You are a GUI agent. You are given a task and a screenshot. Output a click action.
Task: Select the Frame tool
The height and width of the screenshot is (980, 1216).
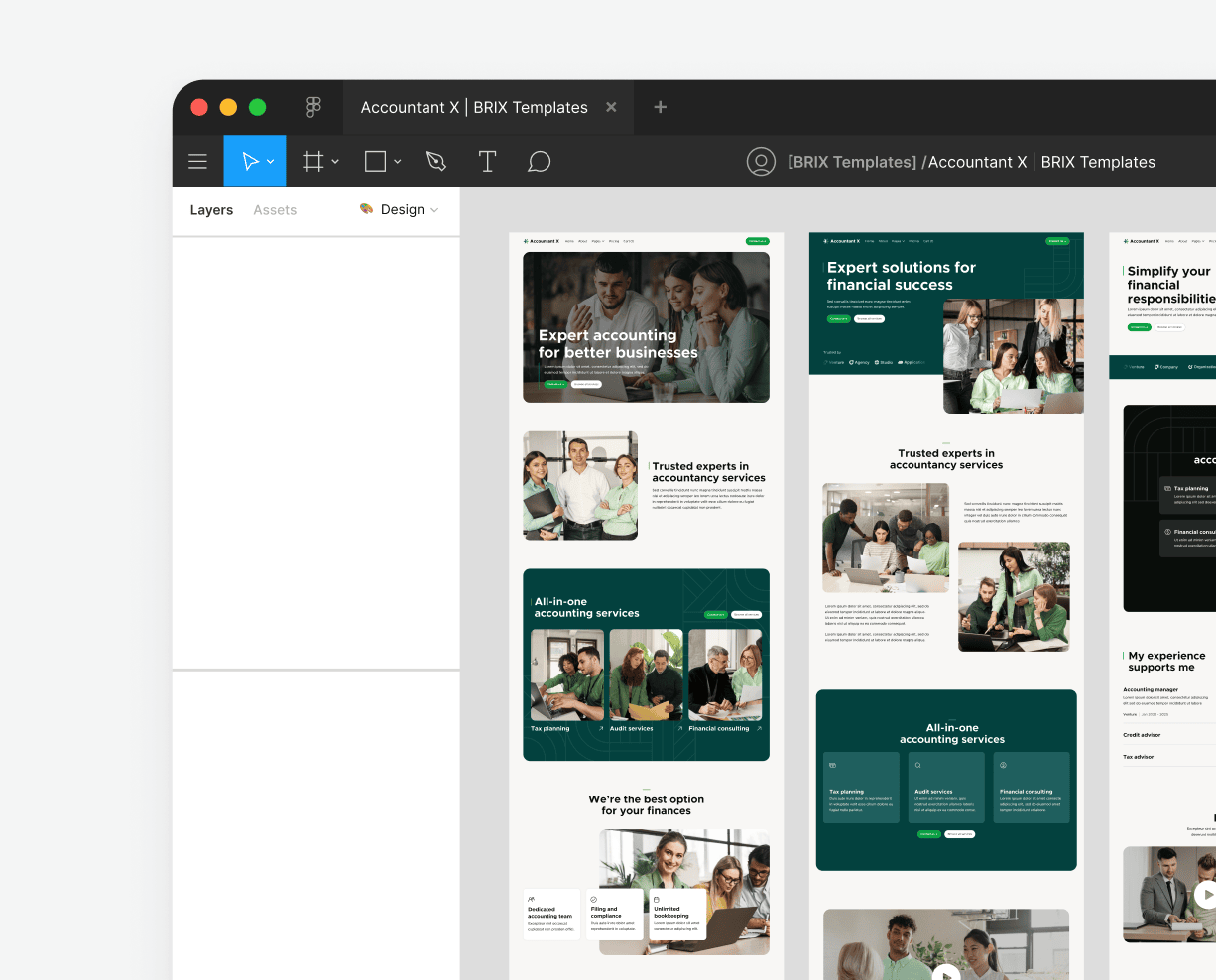[311, 161]
